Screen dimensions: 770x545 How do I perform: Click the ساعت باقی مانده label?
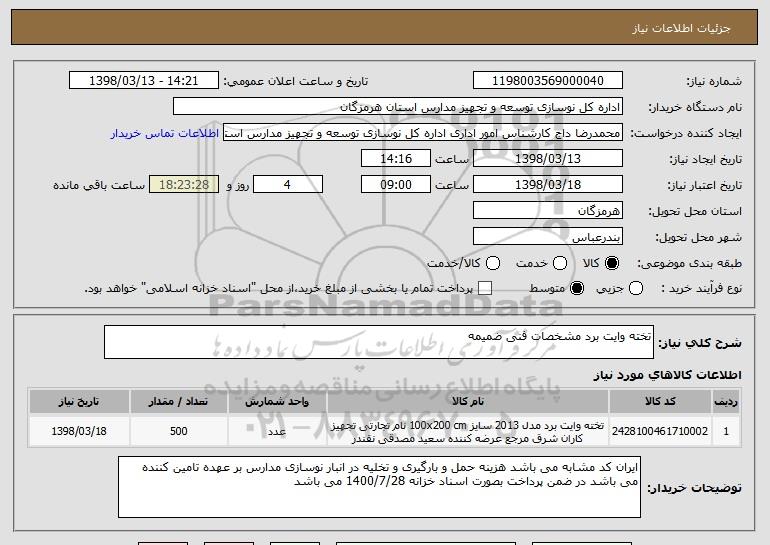click(x=99, y=185)
